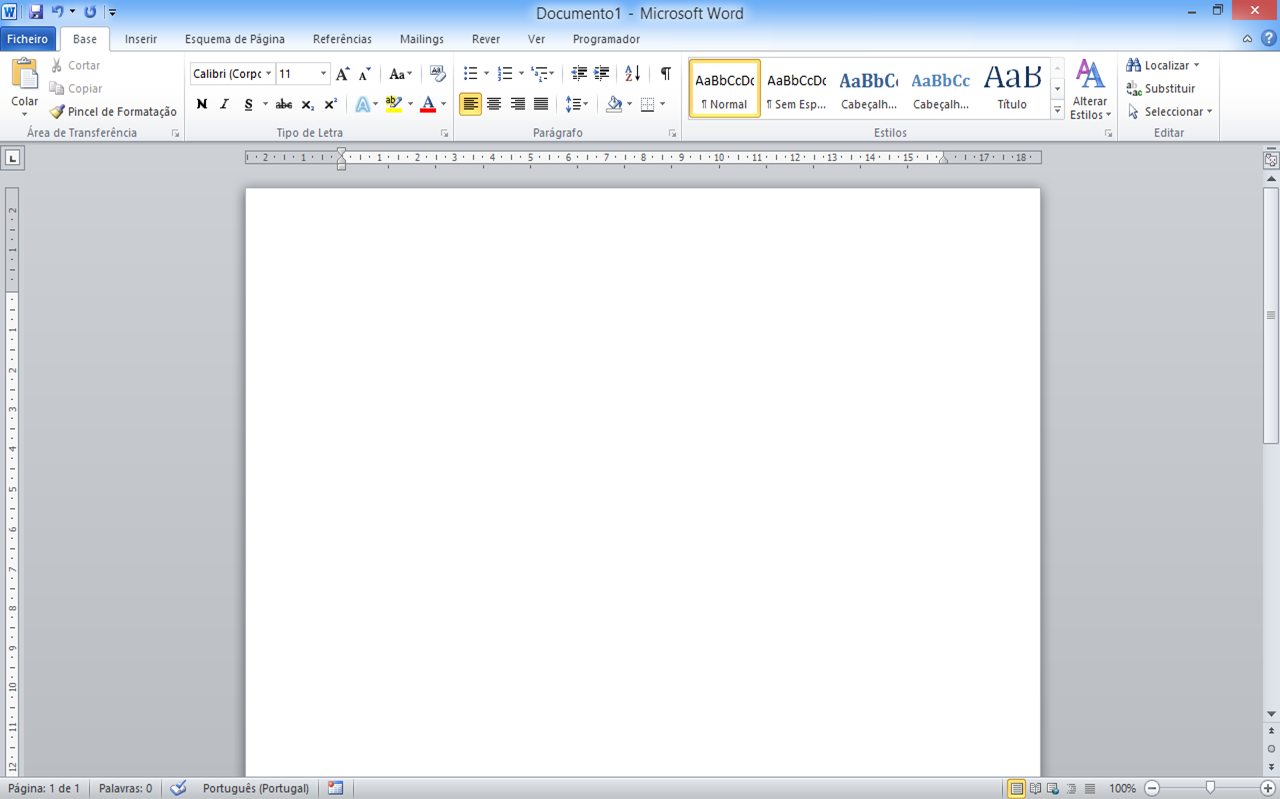Switch to Esquema de Página tab
The width and height of the screenshot is (1280, 799).
(x=235, y=39)
